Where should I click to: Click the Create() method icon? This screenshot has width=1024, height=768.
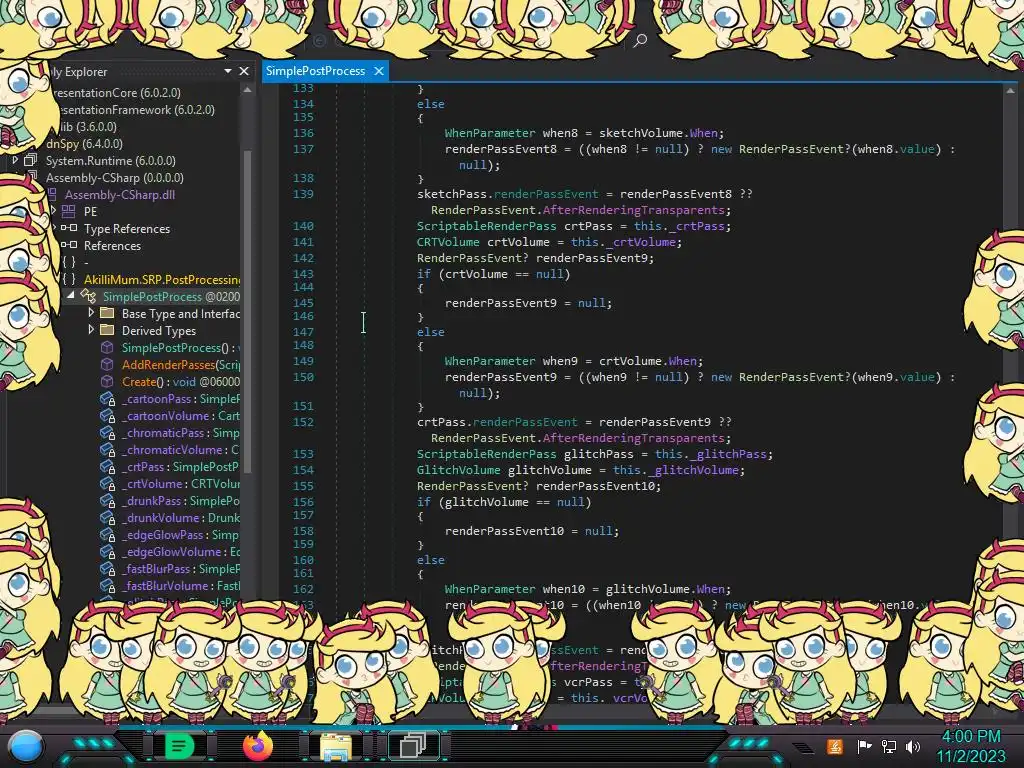point(107,381)
